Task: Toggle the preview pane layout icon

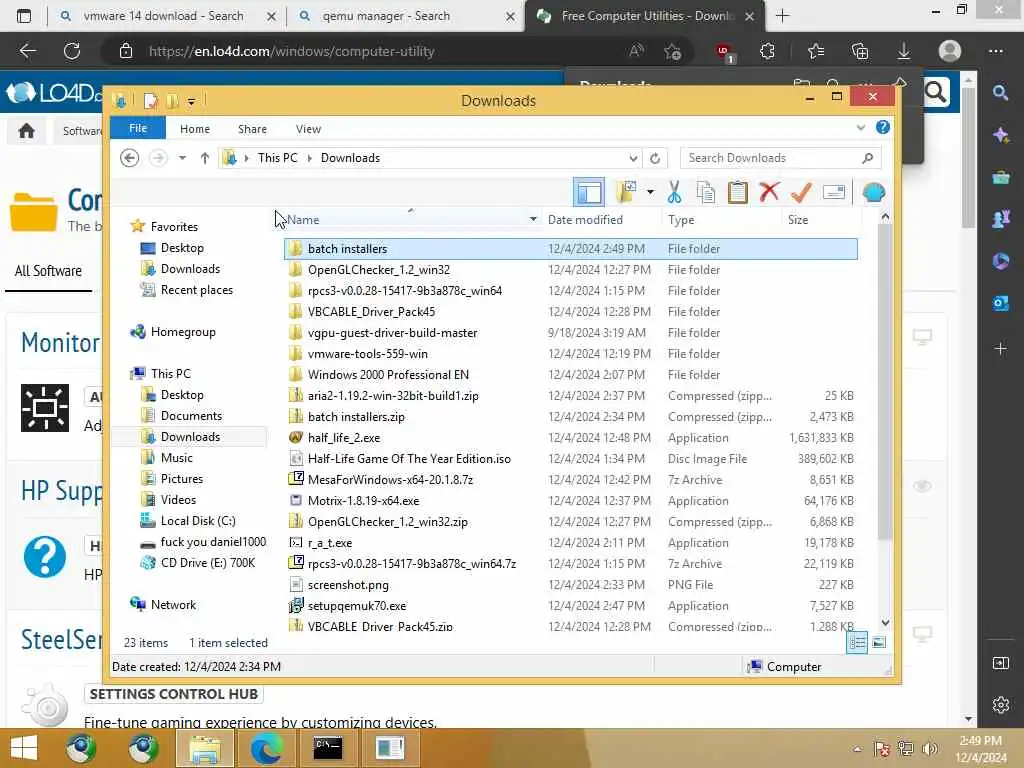Action: coord(588,192)
